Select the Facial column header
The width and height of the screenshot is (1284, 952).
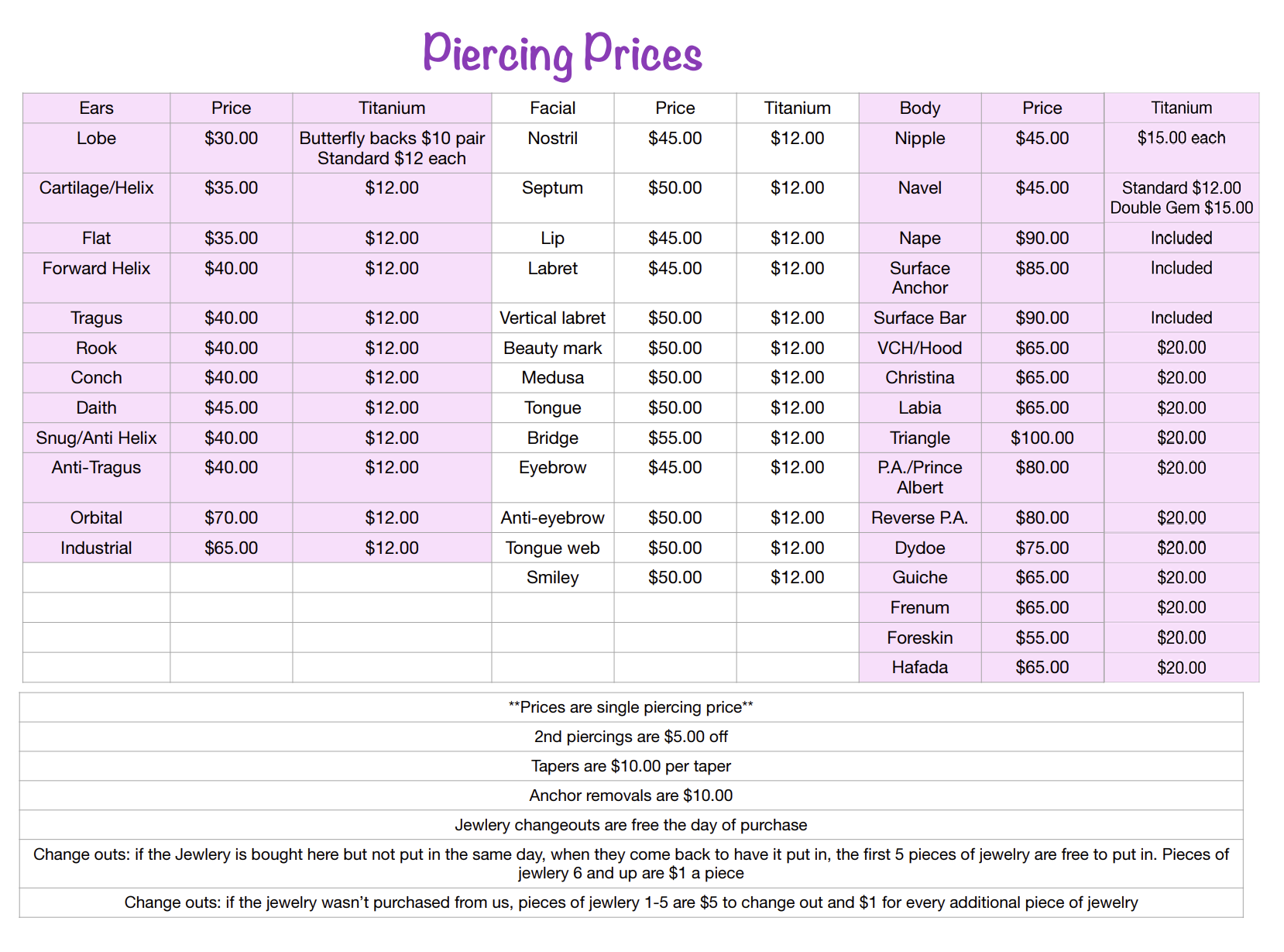click(552, 108)
